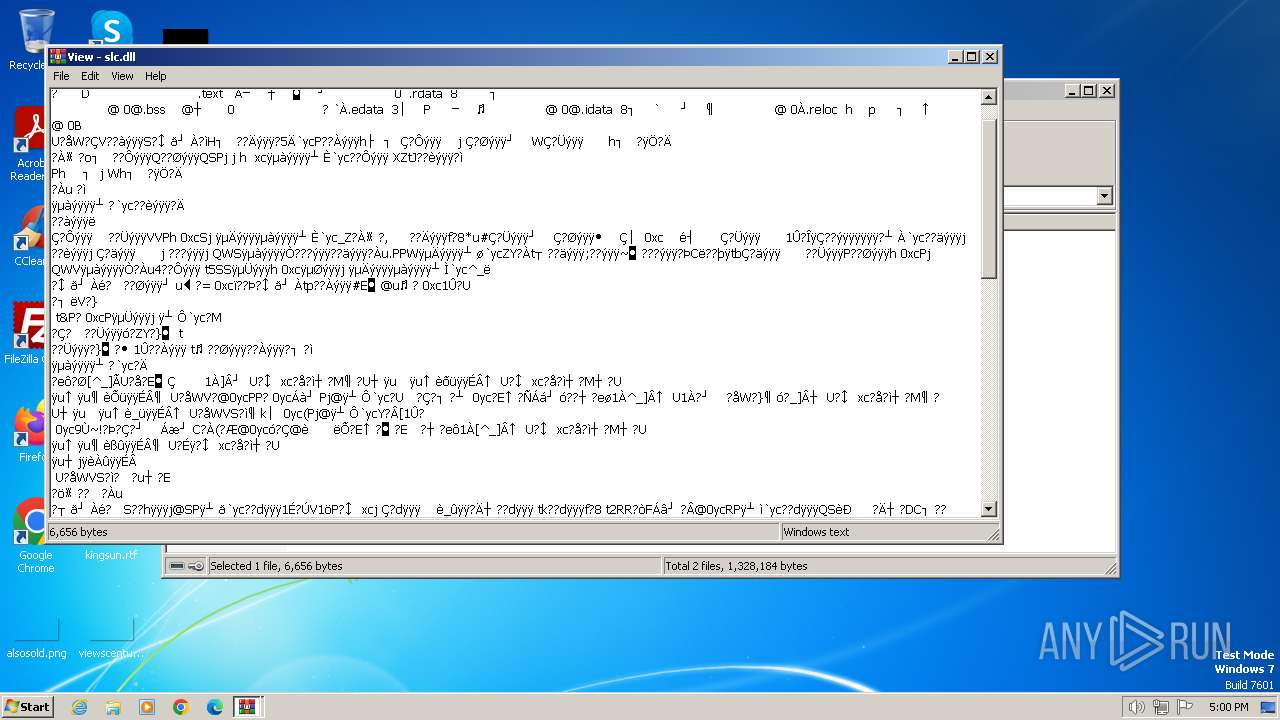Screen dimensions: 1280x720
Task: Launch Internet Explorer from the taskbar
Action: pyautogui.click(x=79, y=707)
